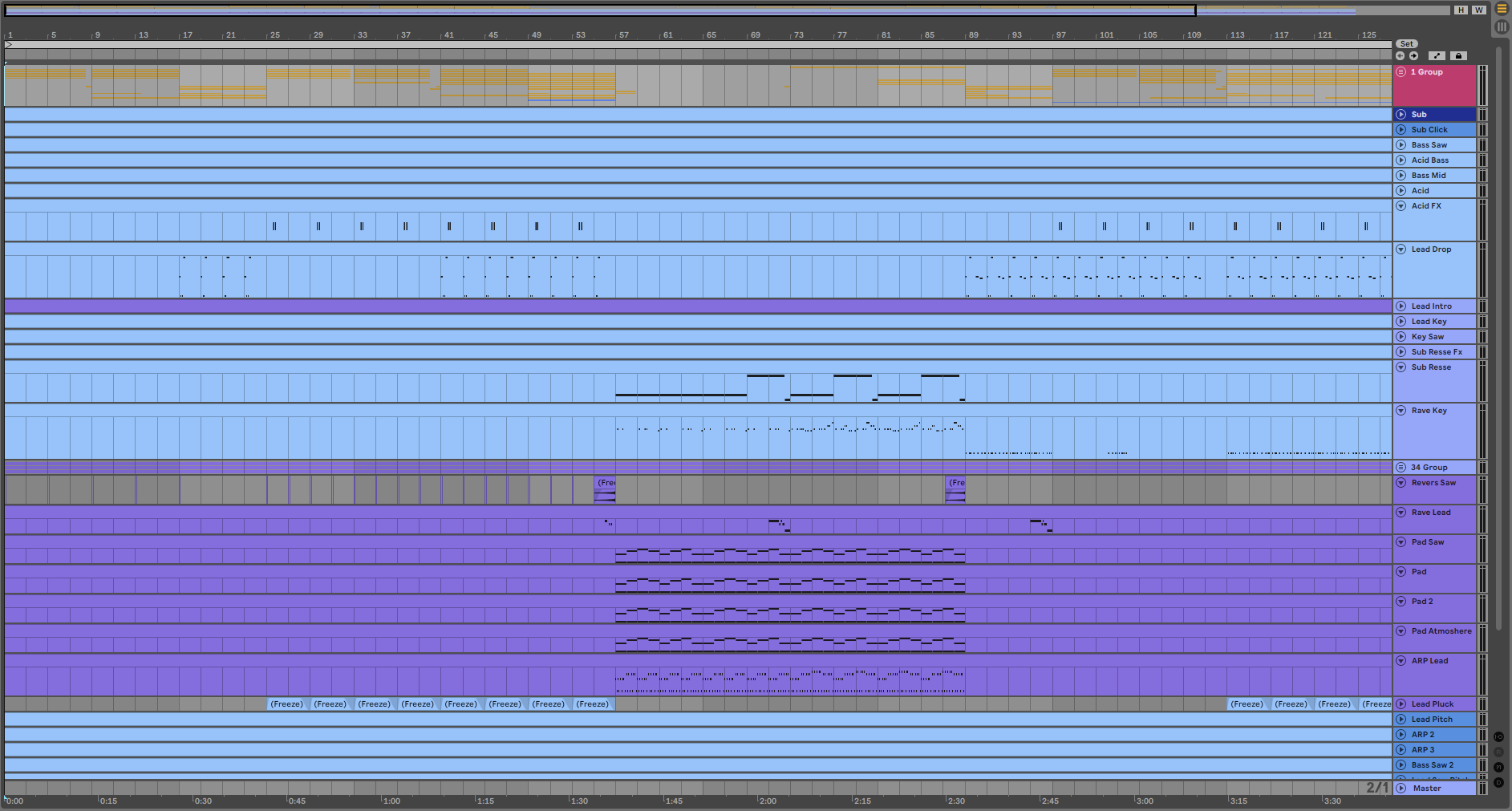Screen dimensions: 1512x811
Task: Switch to Arrangement view with orange lines icon
Action: (1502, 9)
